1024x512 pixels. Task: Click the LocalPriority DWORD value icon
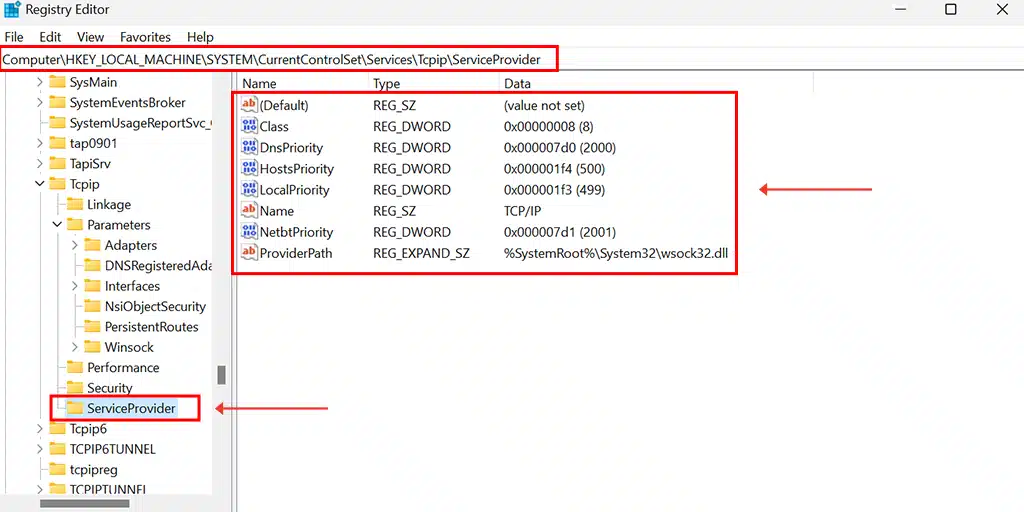[249, 189]
